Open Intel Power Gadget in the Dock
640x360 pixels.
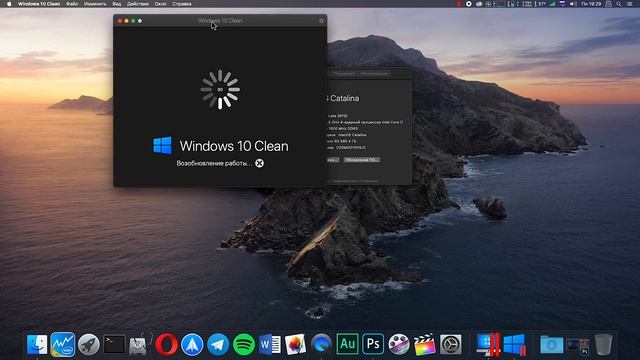coord(63,344)
